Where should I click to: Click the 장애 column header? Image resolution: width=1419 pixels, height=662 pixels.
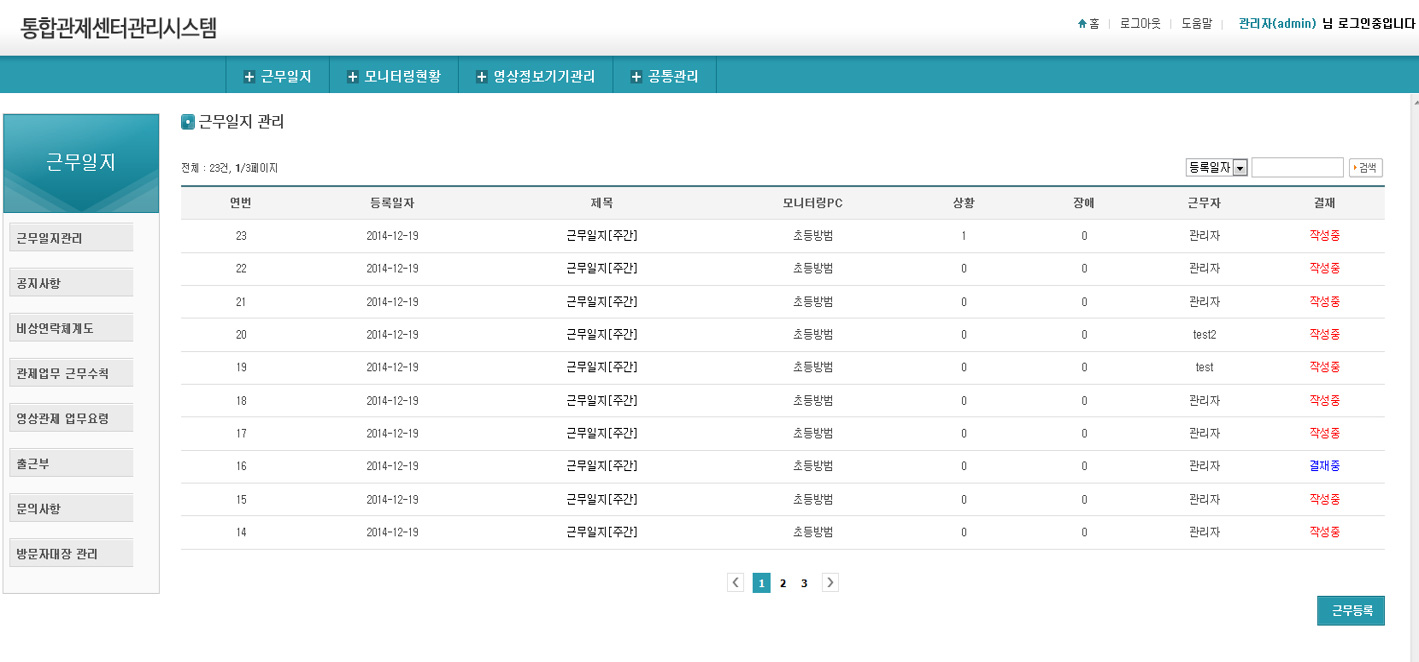(1084, 203)
